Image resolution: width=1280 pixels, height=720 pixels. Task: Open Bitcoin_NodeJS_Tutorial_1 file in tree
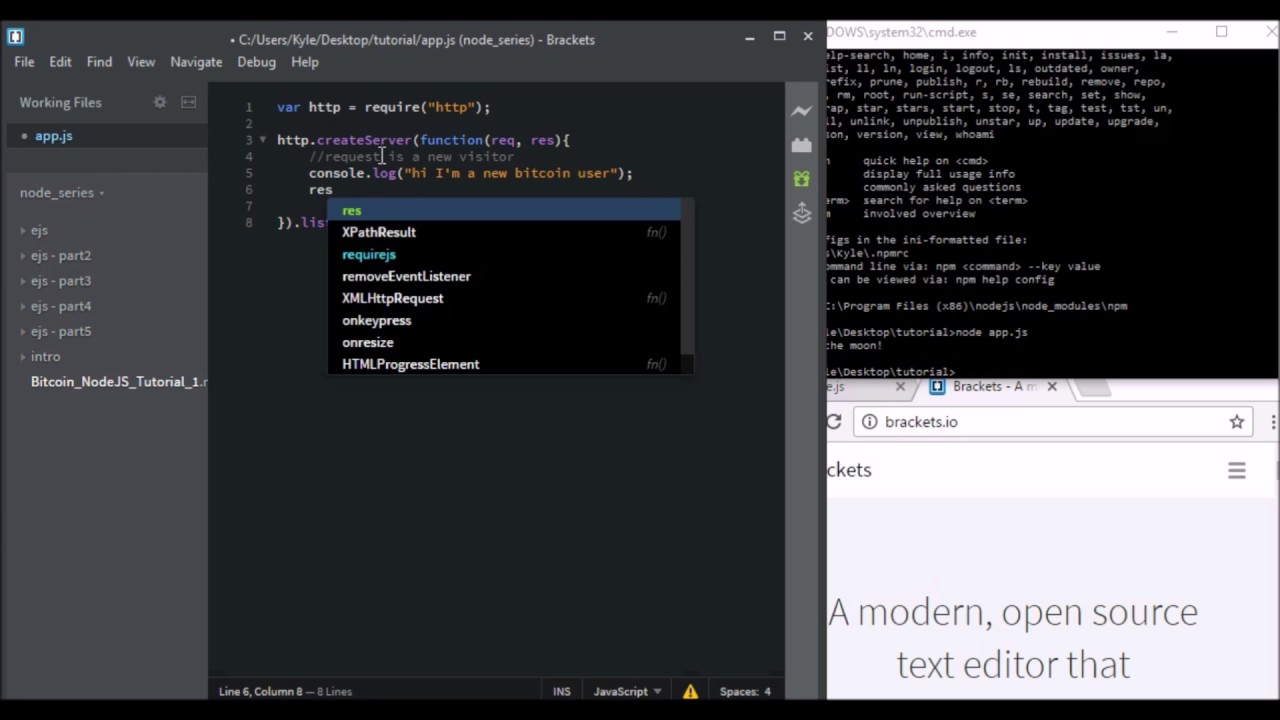click(x=119, y=382)
